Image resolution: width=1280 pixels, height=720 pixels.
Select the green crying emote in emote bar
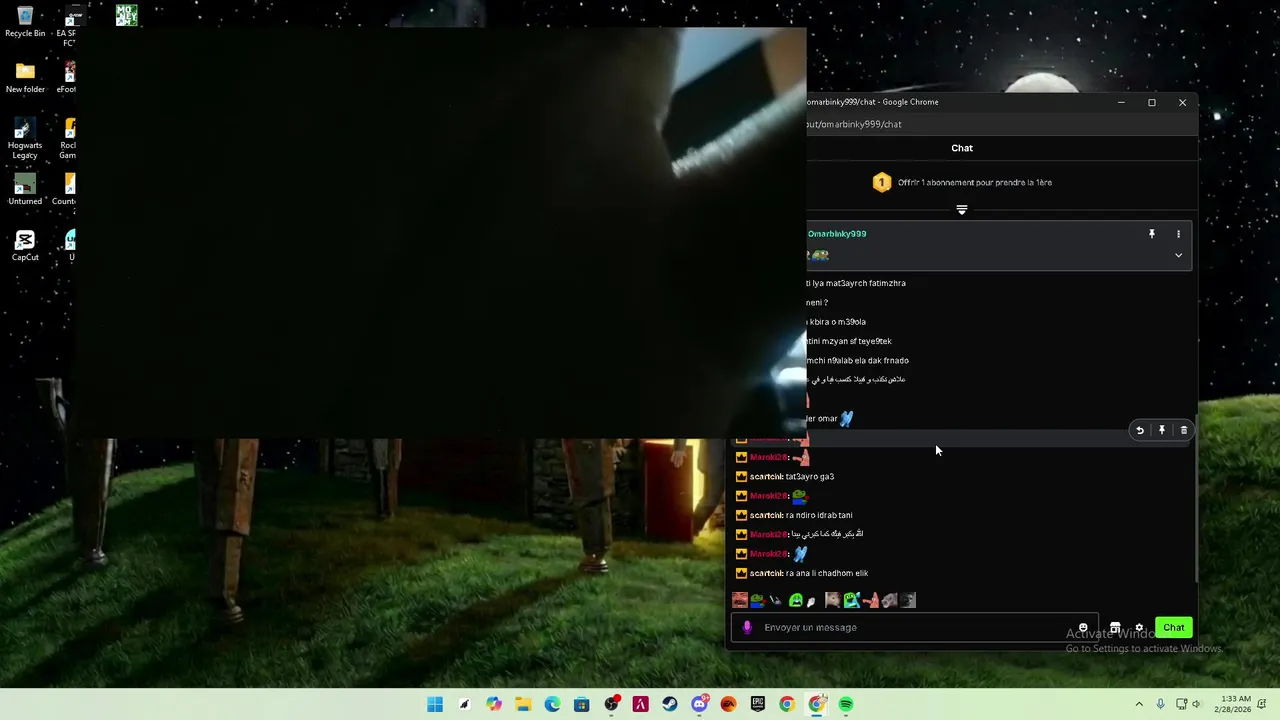[x=796, y=600]
